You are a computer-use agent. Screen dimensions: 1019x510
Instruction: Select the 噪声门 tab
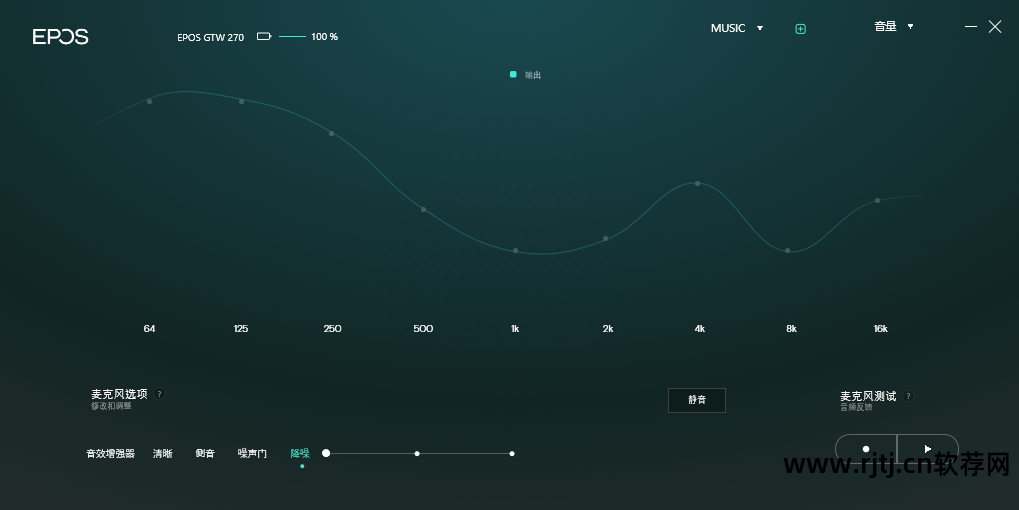[252, 454]
